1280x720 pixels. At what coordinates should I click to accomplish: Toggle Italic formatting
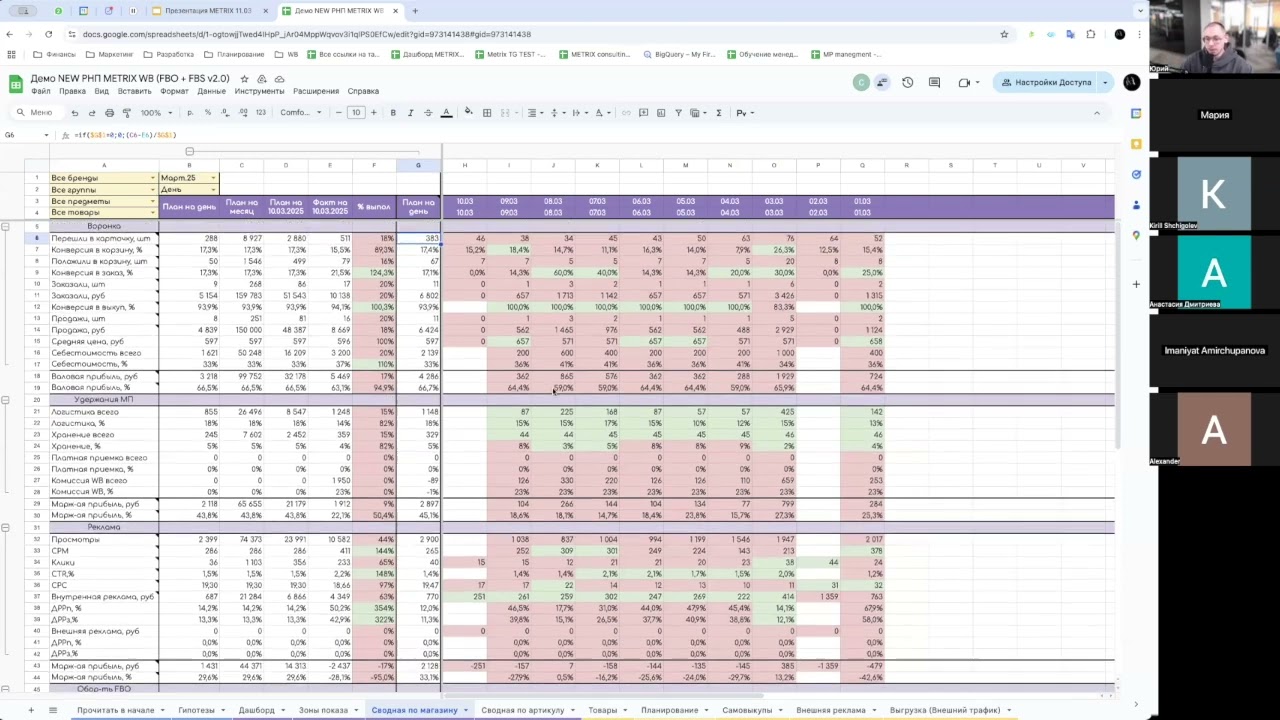click(410, 113)
